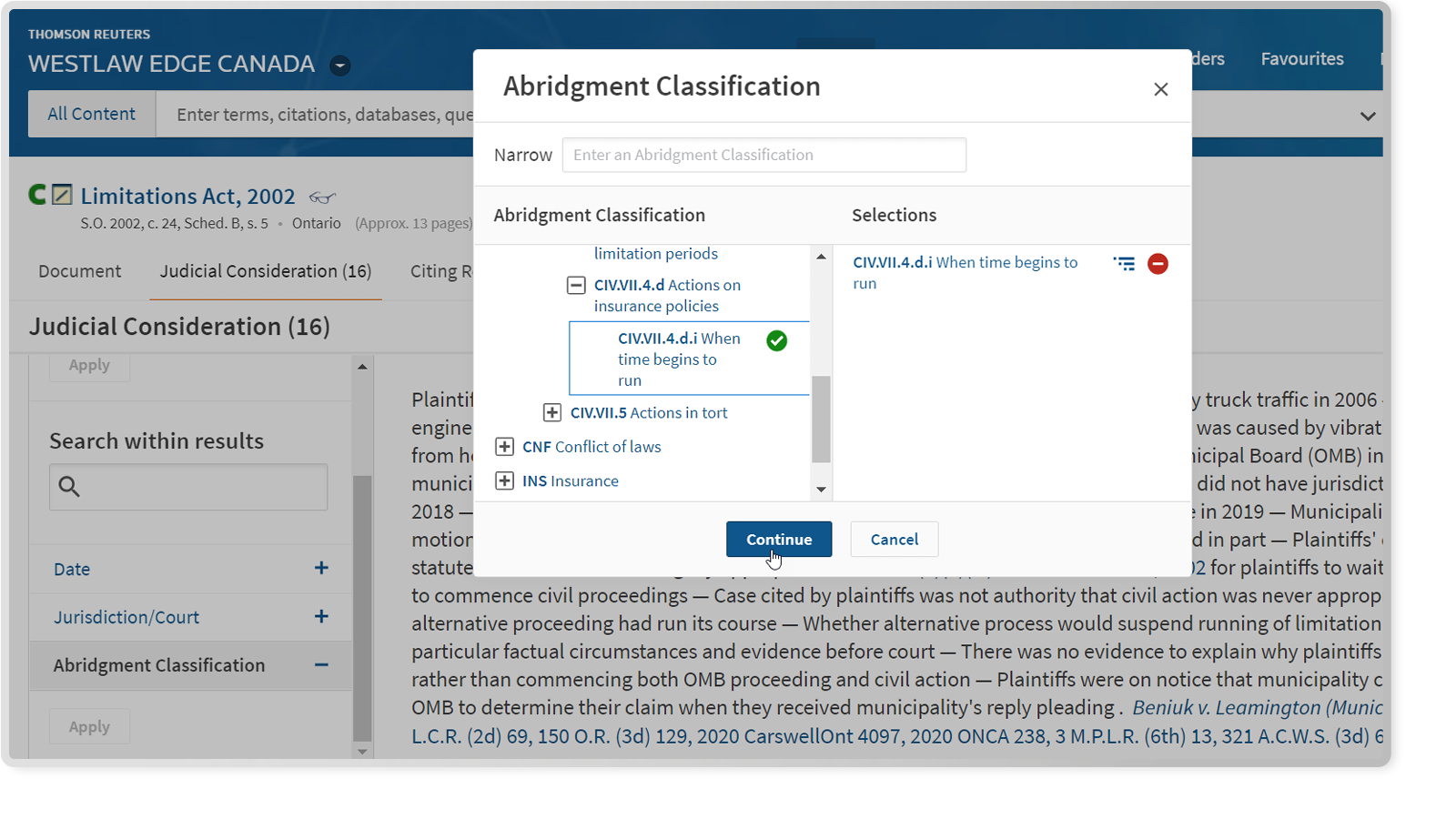Click the Cancel button
1456x819 pixels.
point(895,539)
